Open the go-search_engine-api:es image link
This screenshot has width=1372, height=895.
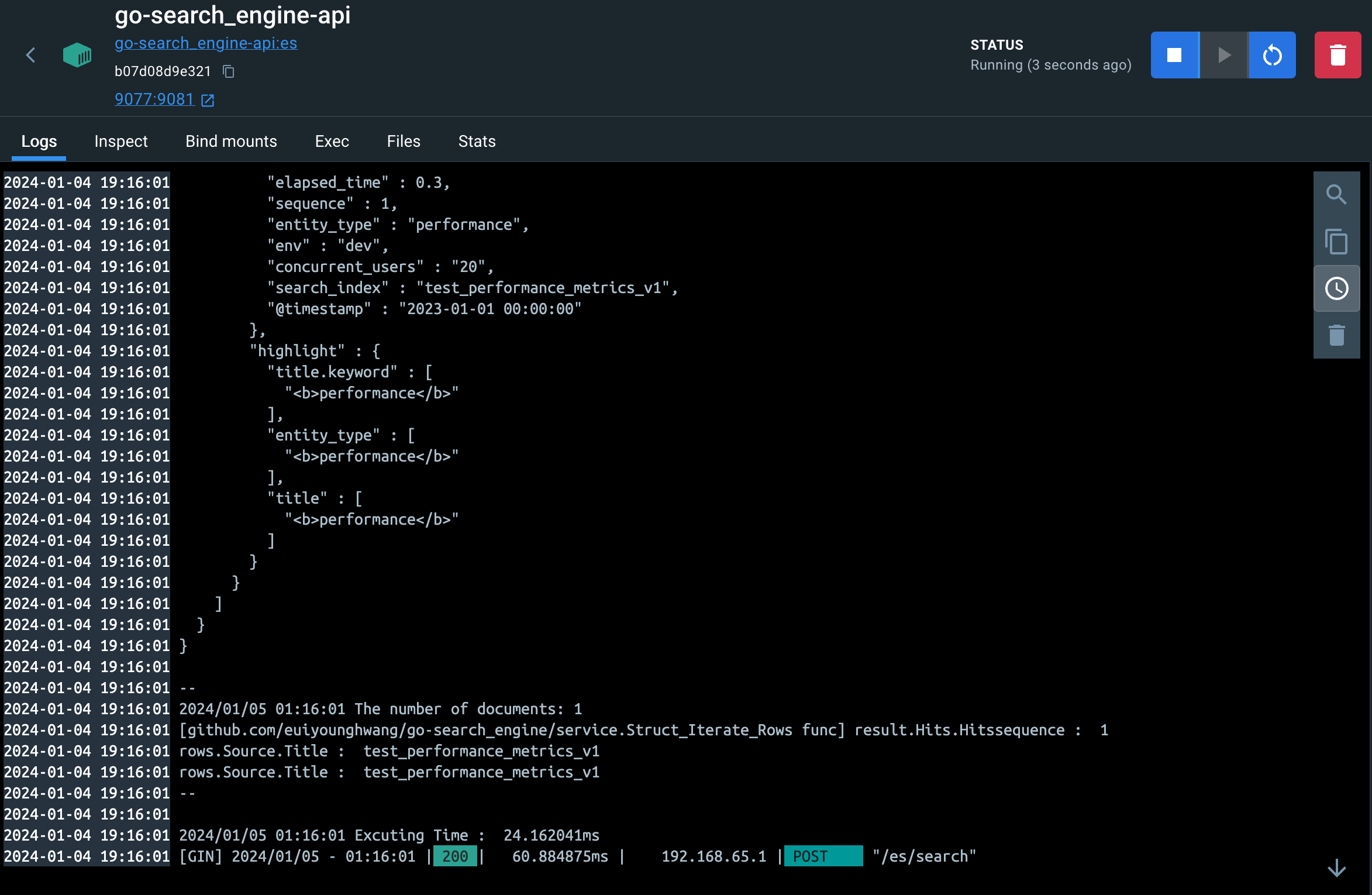point(206,43)
